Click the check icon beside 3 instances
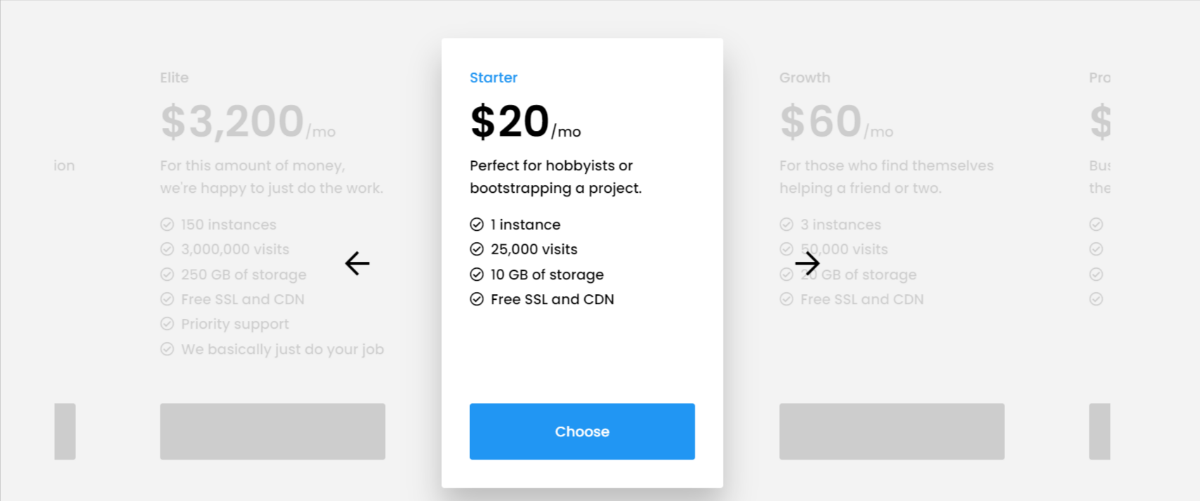The height and width of the screenshot is (501, 1200). click(787, 225)
